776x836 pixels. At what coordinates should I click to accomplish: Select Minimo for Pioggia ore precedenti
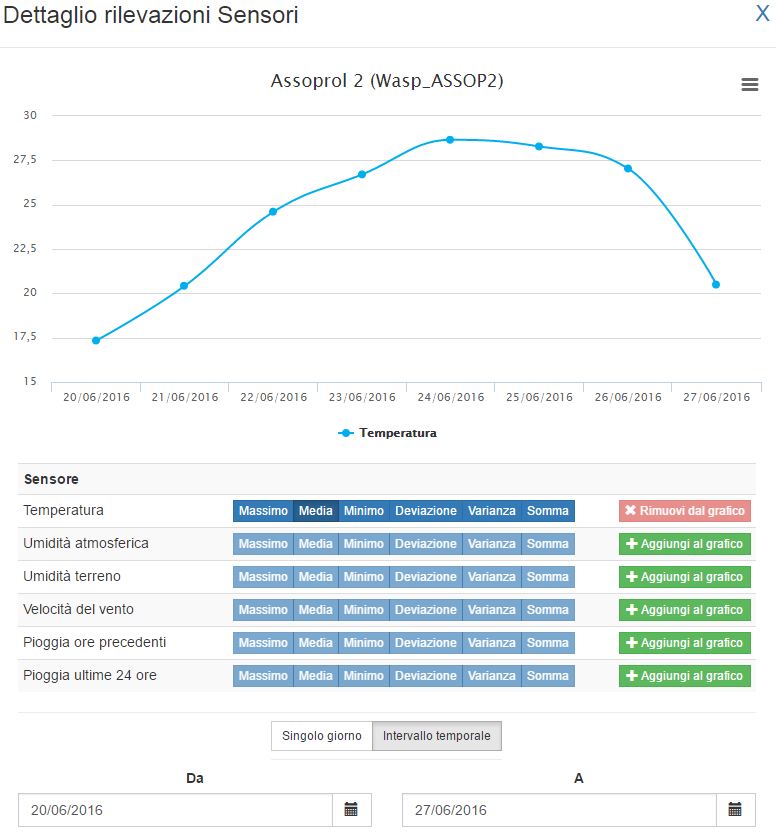(364, 643)
